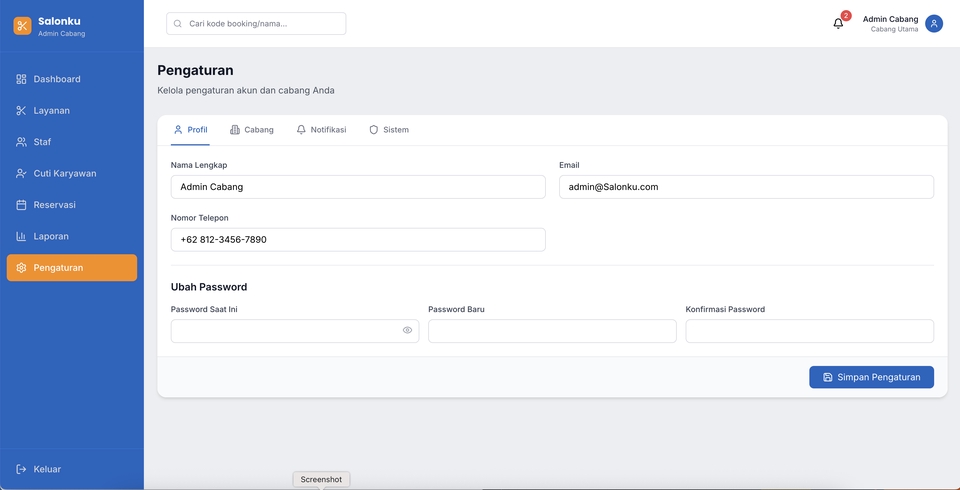Click the Password Baru field
The height and width of the screenshot is (490, 960).
552,331
